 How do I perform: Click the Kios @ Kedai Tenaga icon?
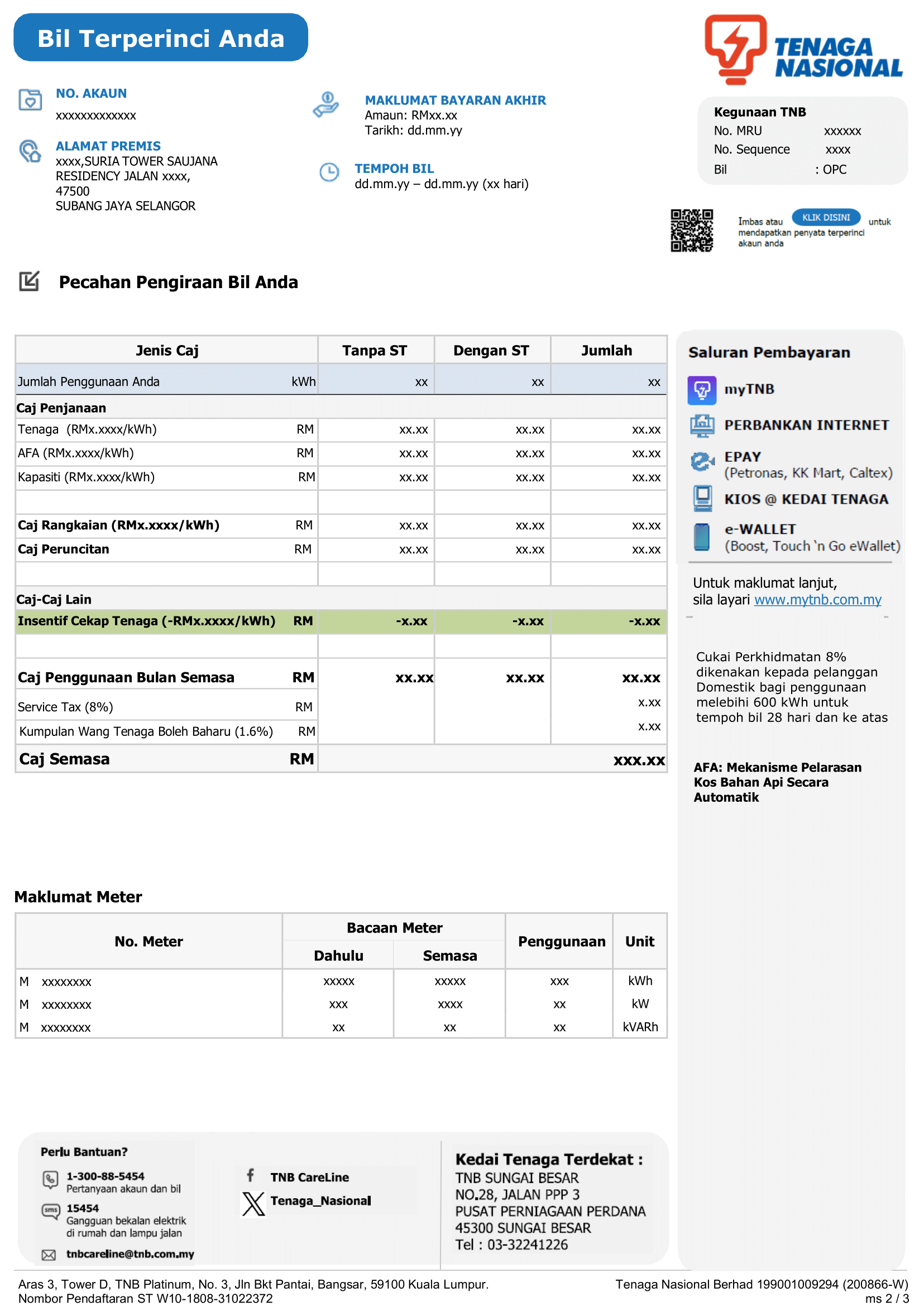tap(702, 499)
